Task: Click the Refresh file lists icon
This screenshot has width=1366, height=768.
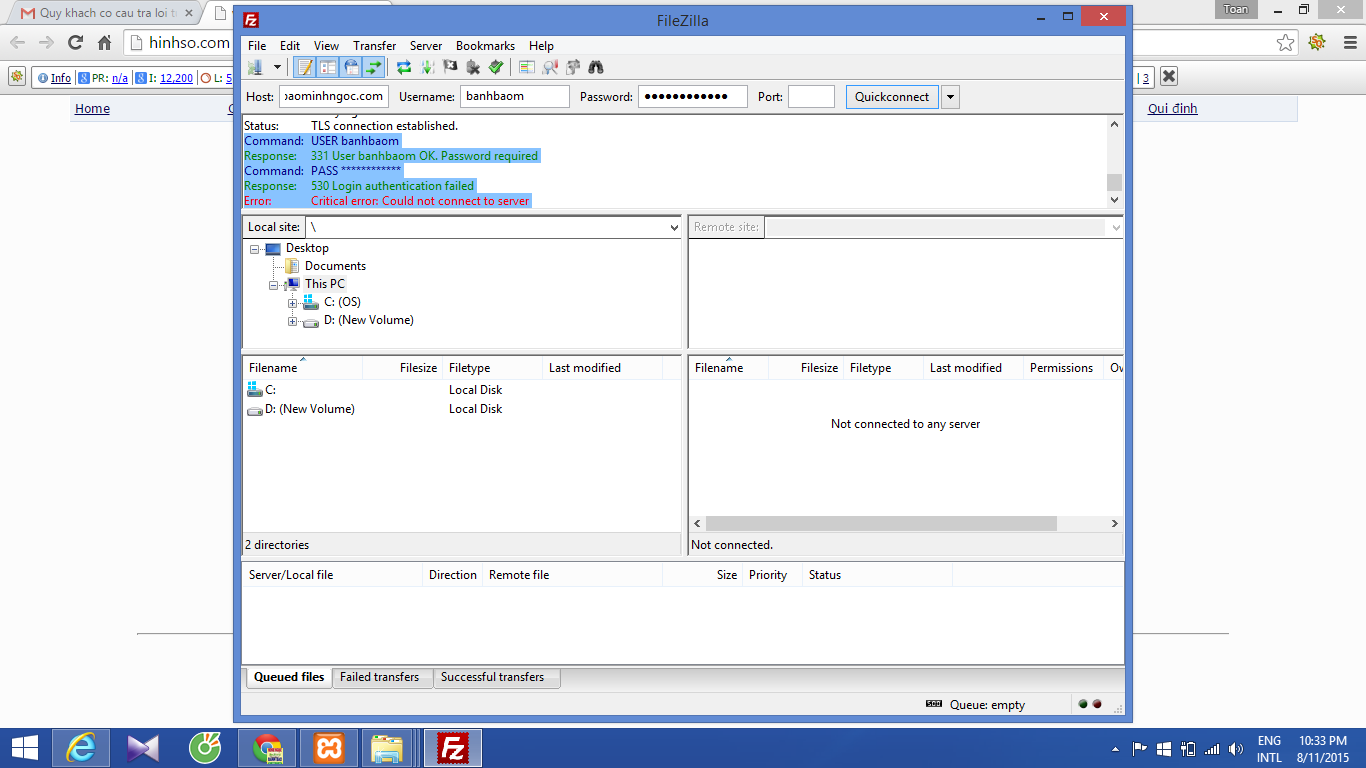Action: (x=404, y=67)
